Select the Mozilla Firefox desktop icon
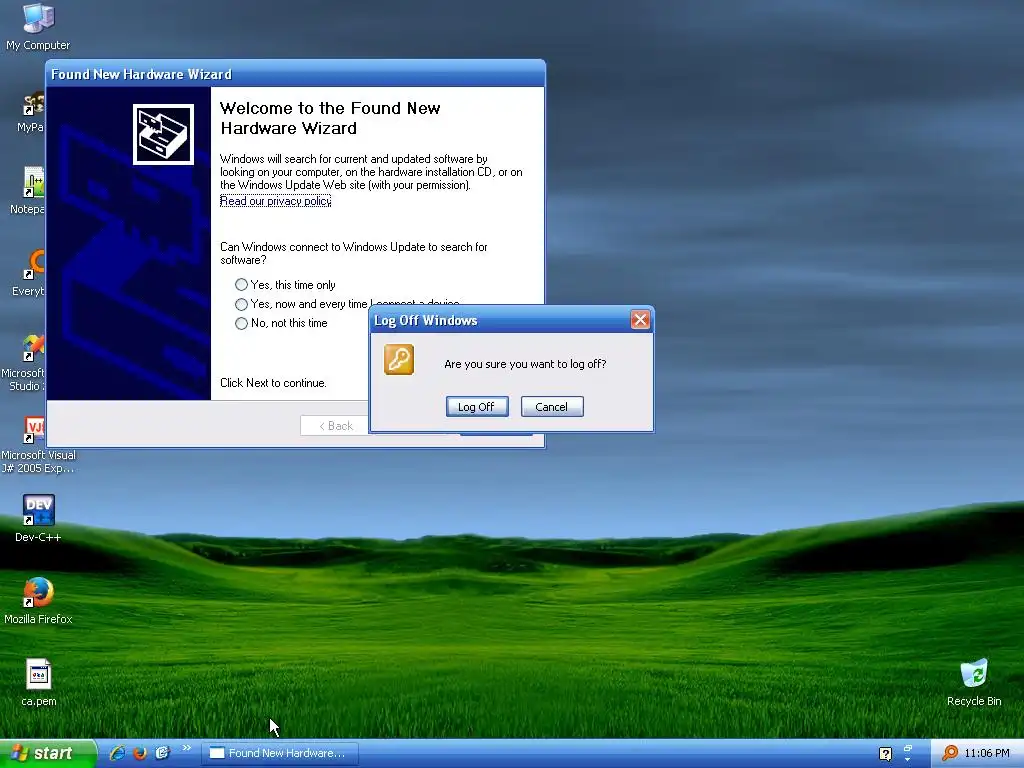This screenshot has height=768, width=1024. 38,600
